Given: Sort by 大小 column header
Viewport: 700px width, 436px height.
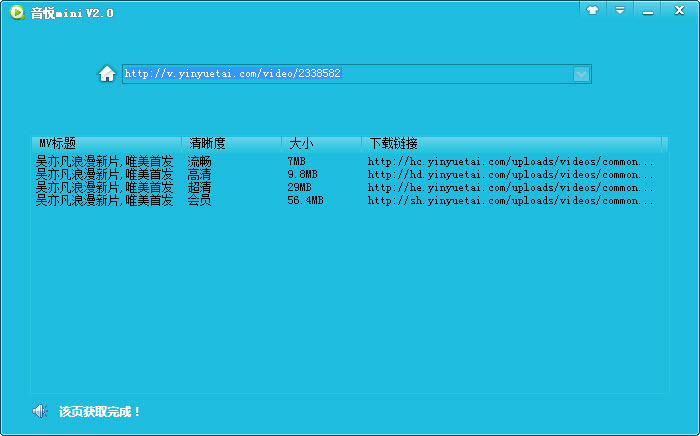Looking at the screenshot, I should coord(321,144).
